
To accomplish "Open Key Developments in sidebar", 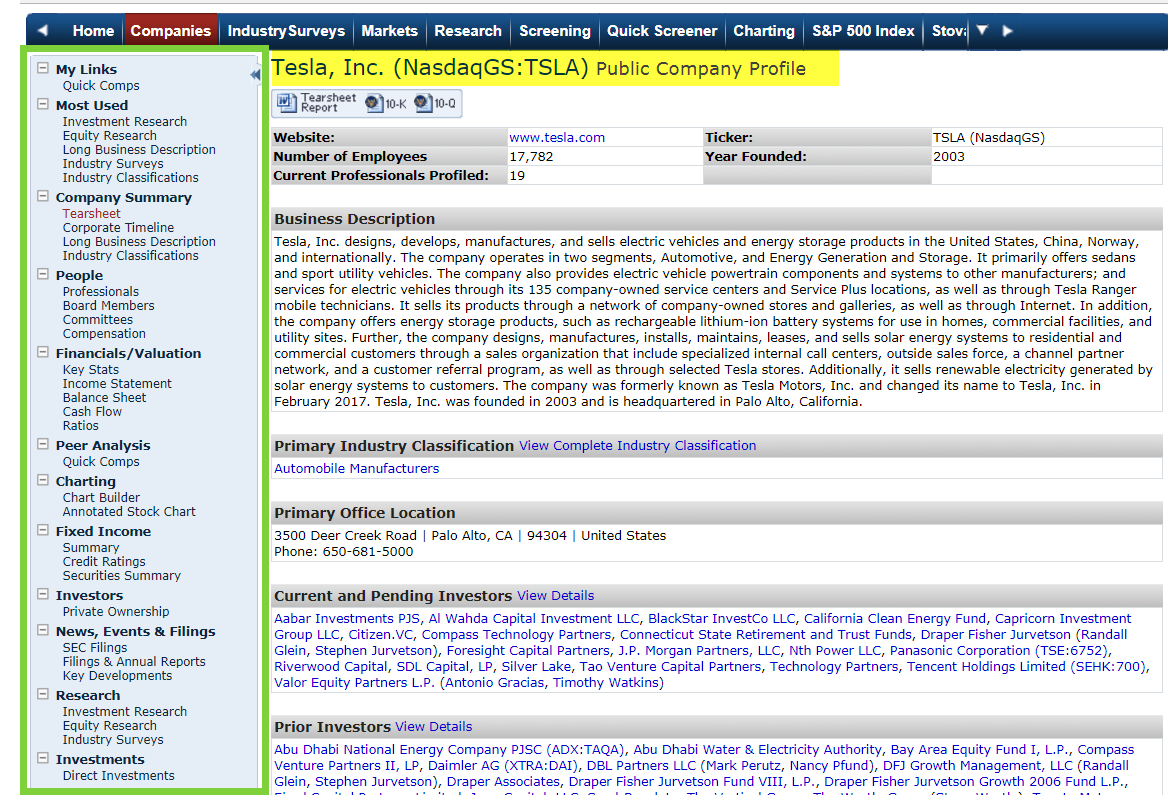I will click(117, 677).
